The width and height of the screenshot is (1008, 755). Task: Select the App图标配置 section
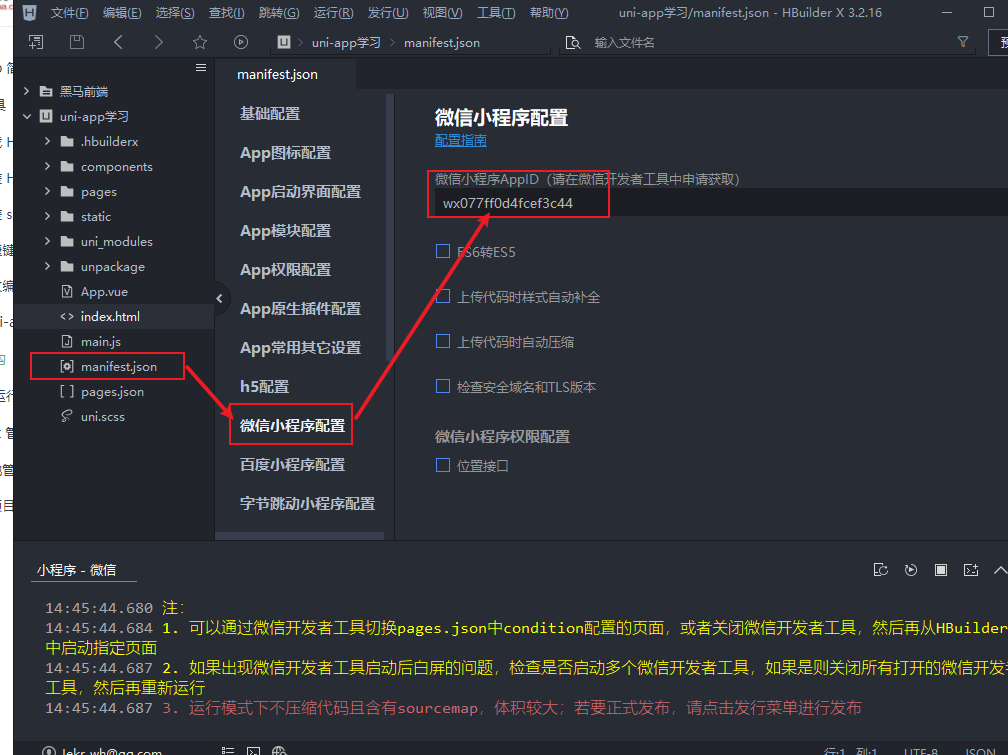(x=285, y=153)
